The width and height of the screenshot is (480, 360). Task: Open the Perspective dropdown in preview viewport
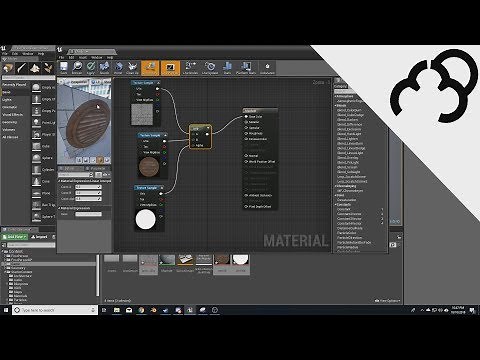76,82
